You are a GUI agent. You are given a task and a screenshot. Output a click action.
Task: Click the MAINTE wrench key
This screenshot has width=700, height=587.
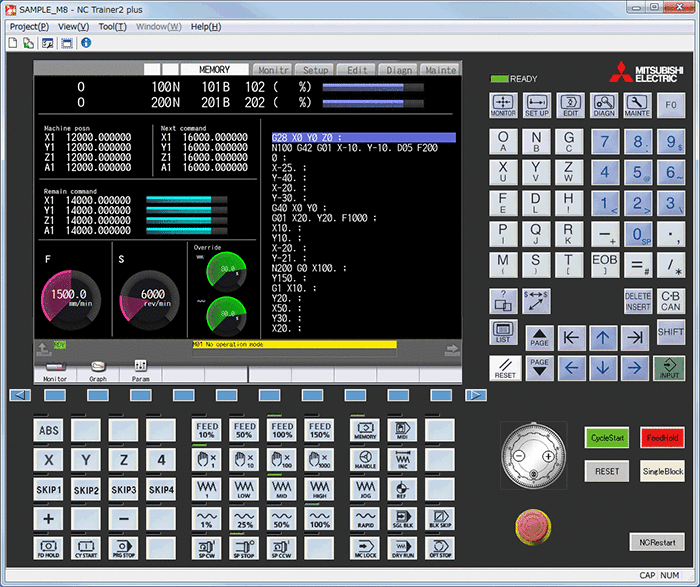click(x=637, y=105)
